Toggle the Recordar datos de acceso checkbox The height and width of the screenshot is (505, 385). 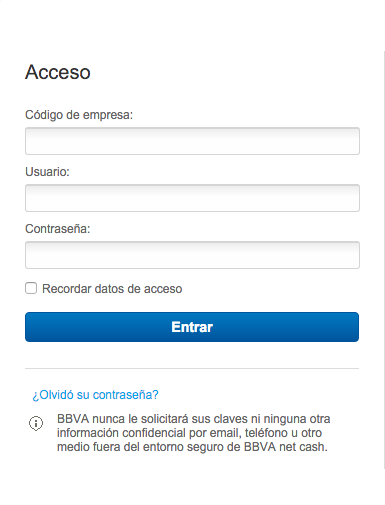click(x=31, y=288)
